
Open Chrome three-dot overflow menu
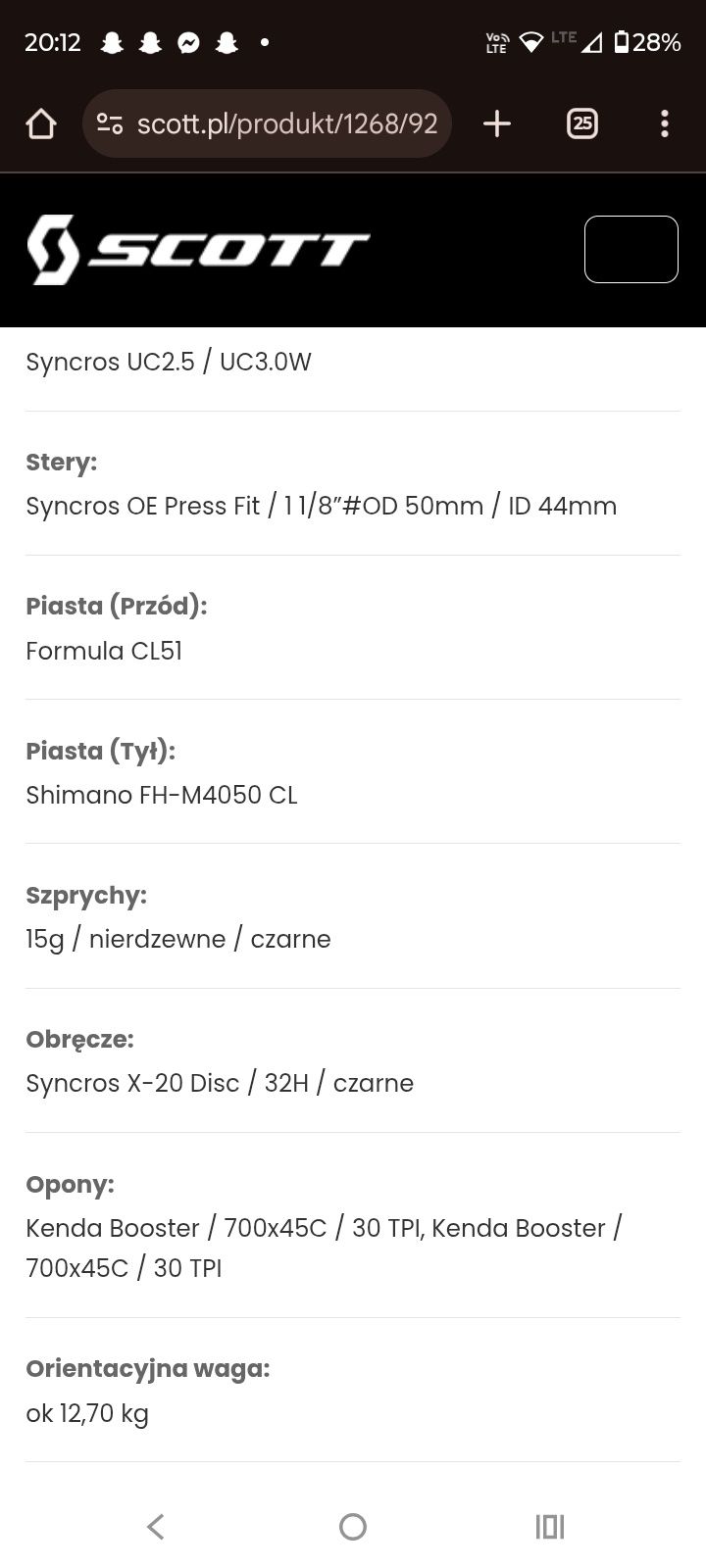pyautogui.click(x=665, y=123)
